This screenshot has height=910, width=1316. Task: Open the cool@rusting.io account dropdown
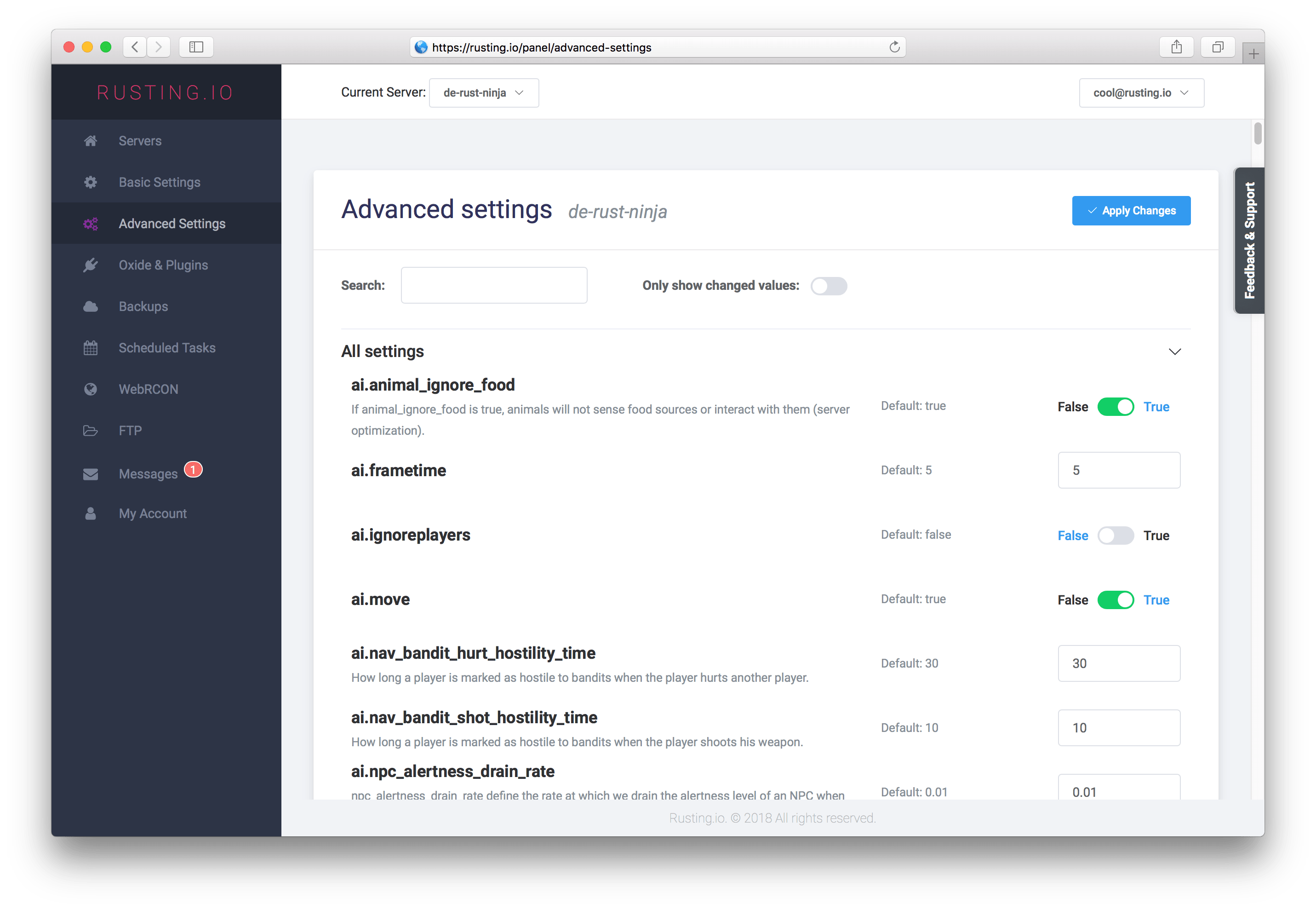[x=1141, y=93]
